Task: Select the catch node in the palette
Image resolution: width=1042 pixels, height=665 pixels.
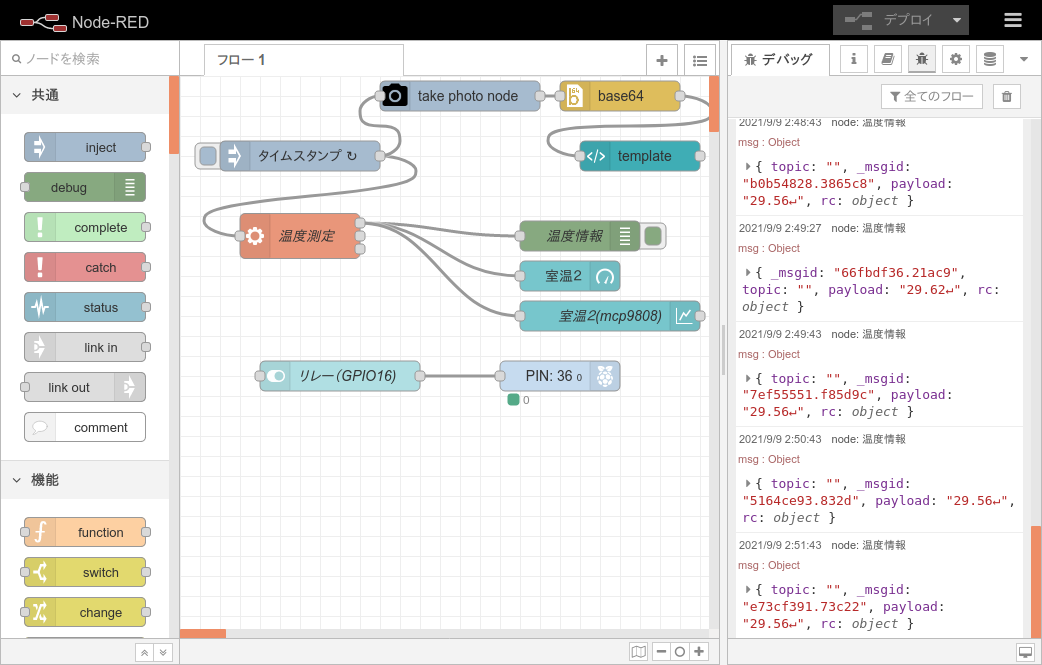Action: point(85,267)
